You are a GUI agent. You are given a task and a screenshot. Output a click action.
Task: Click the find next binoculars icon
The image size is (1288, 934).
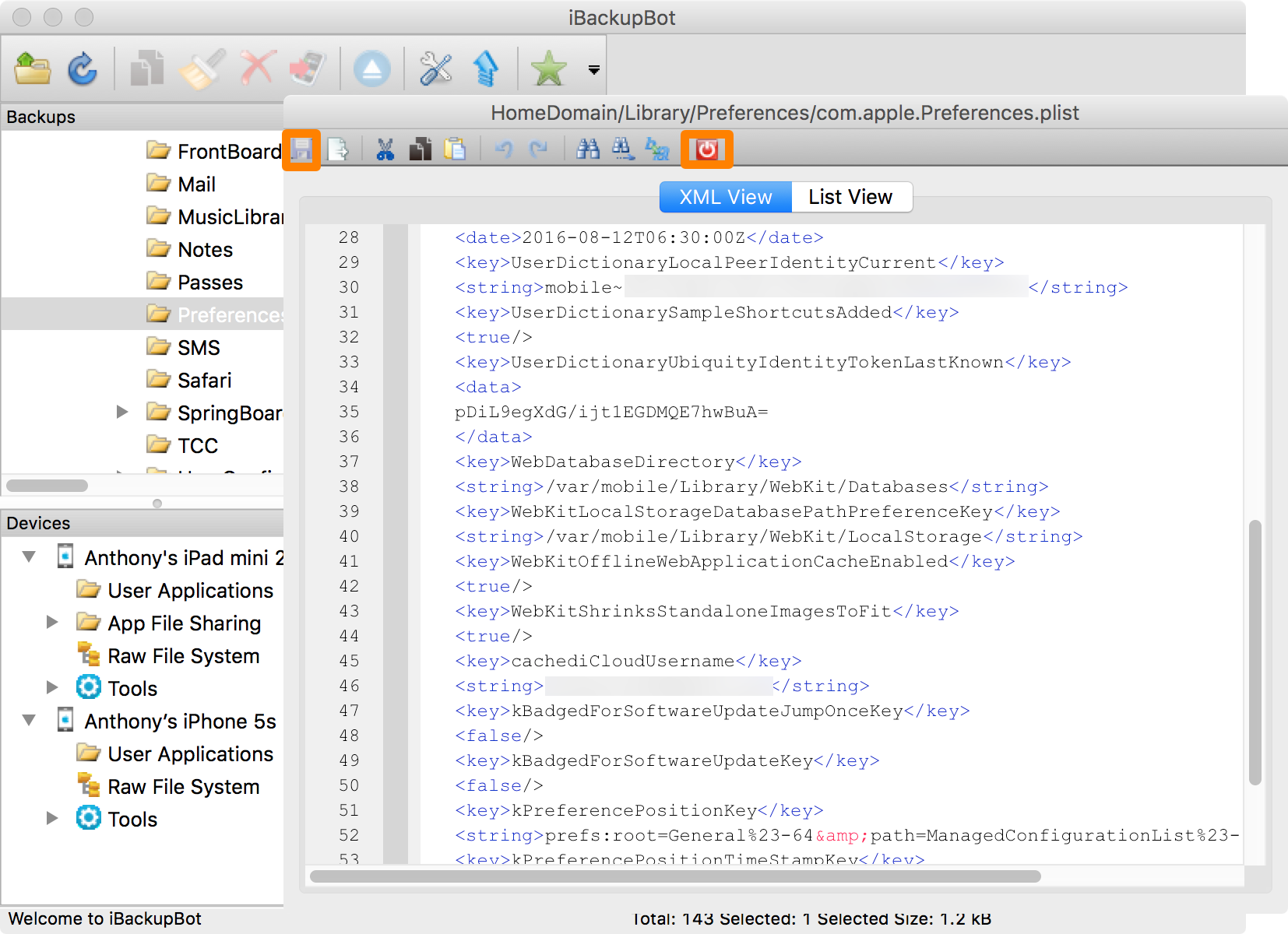point(622,149)
